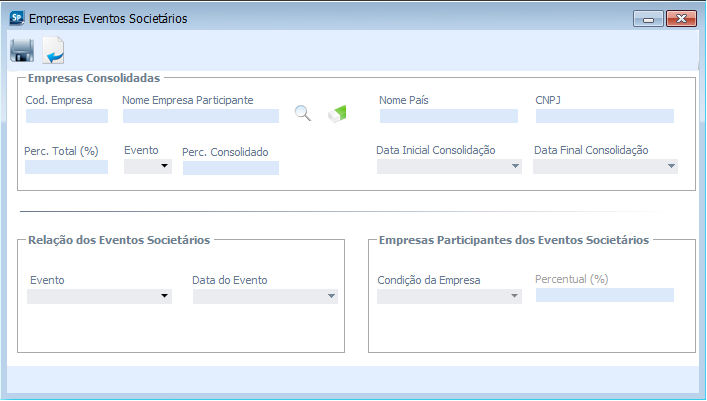This screenshot has width=707, height=401.
Task: Focus the Perc. Consolidado input field
Action: (x=231, y=168)
